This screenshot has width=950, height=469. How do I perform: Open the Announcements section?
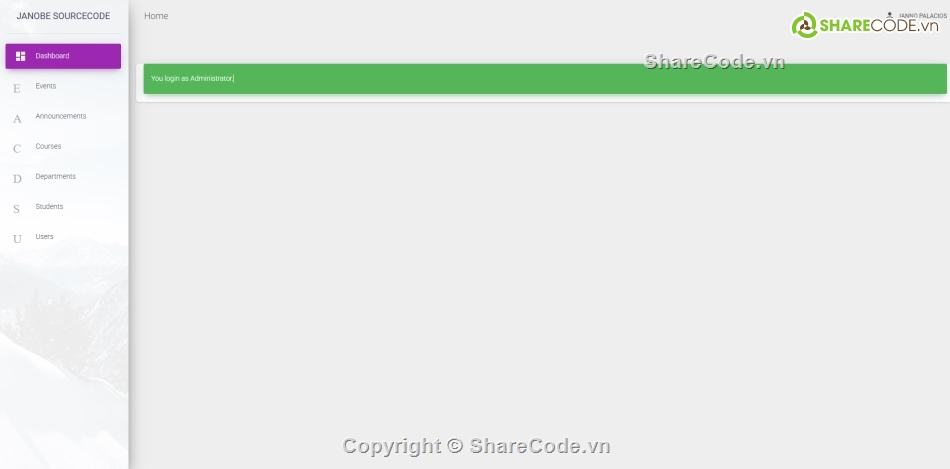pos(61,116)
